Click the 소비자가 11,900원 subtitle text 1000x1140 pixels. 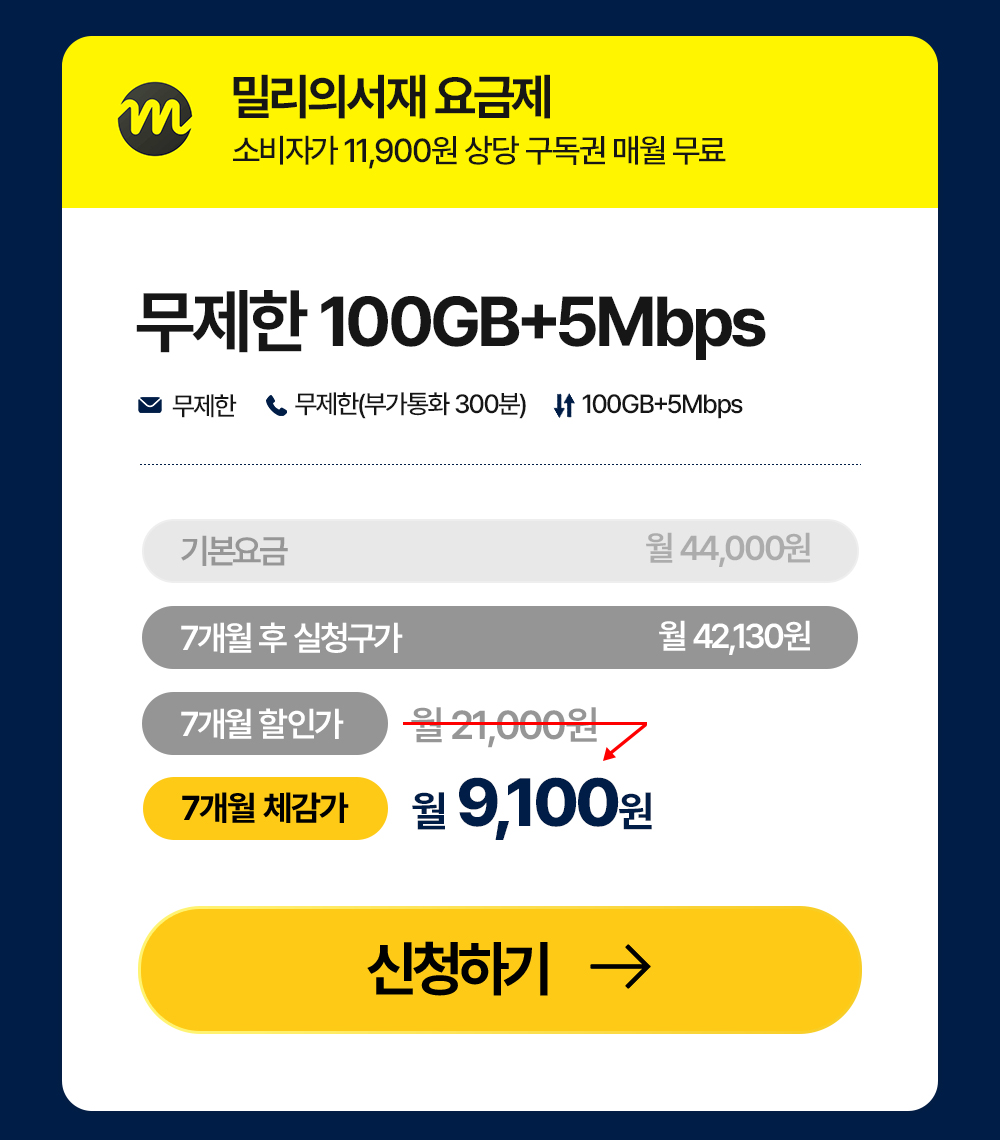(x=479, y=150)
